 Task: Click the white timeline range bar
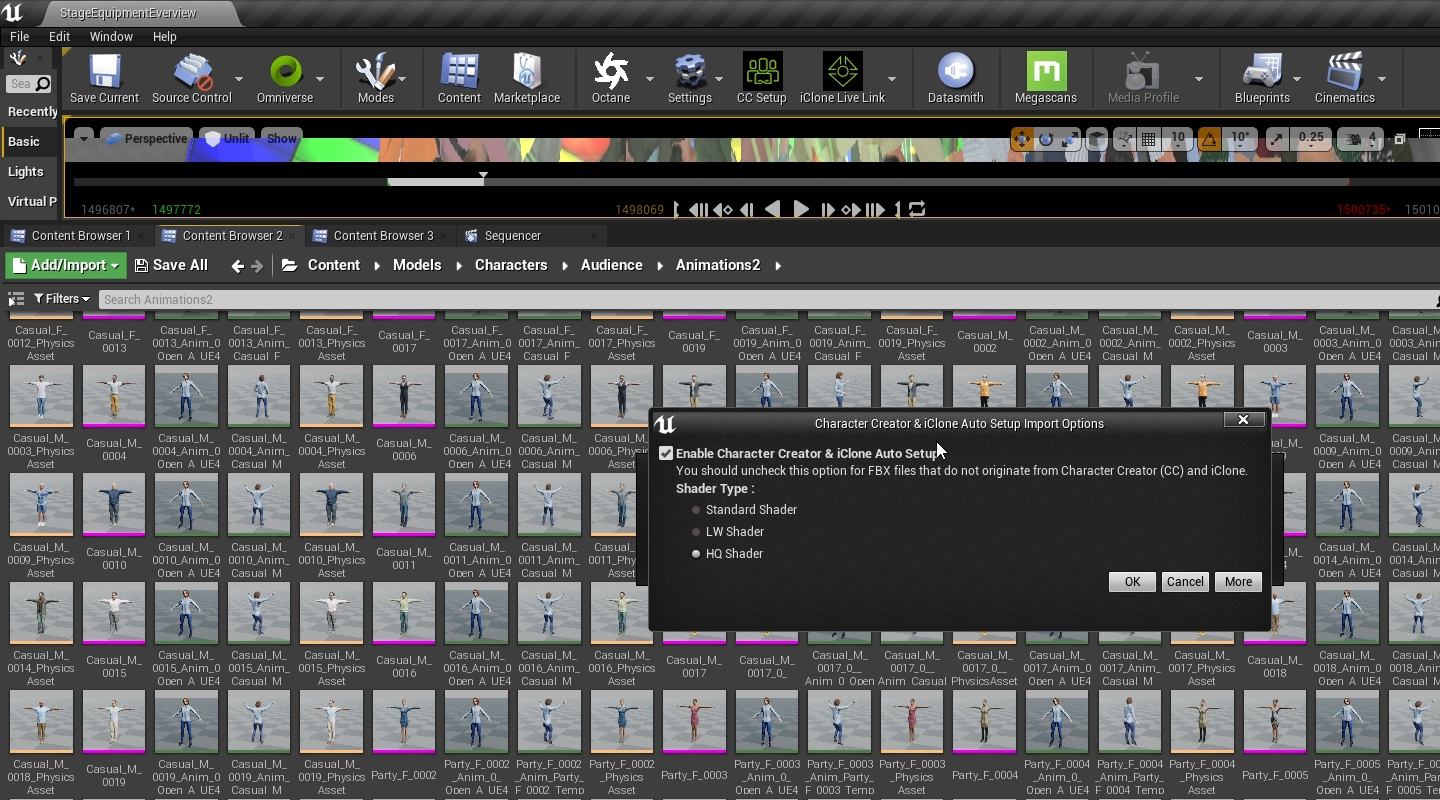pos(435,182)
